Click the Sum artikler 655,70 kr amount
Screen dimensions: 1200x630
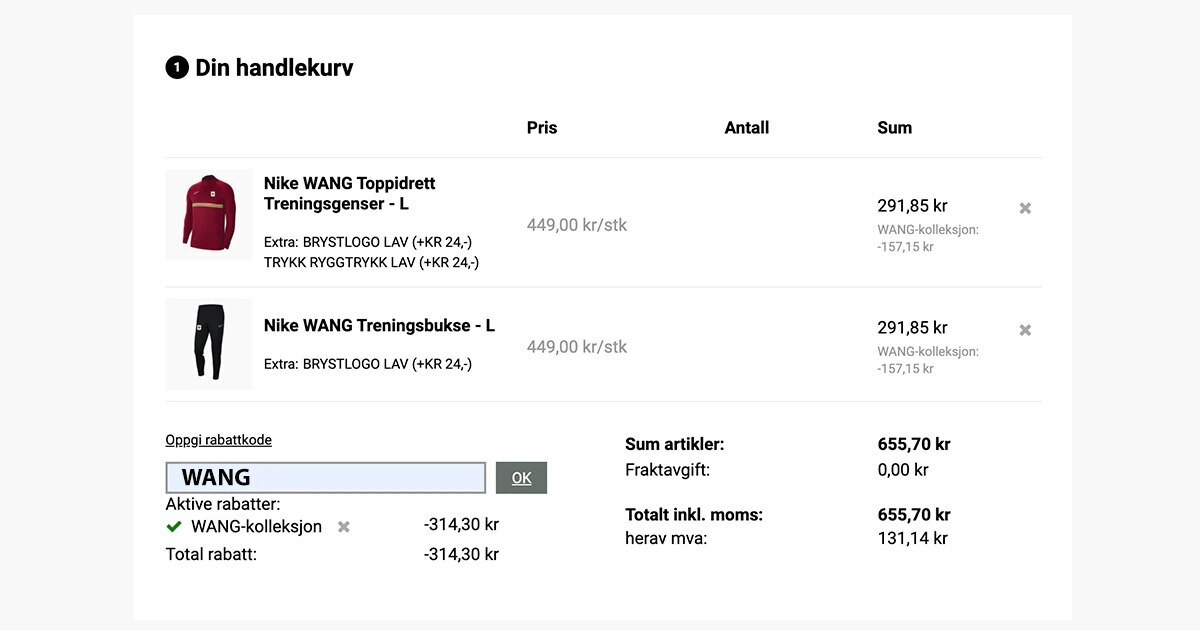(x=914, y=444)
